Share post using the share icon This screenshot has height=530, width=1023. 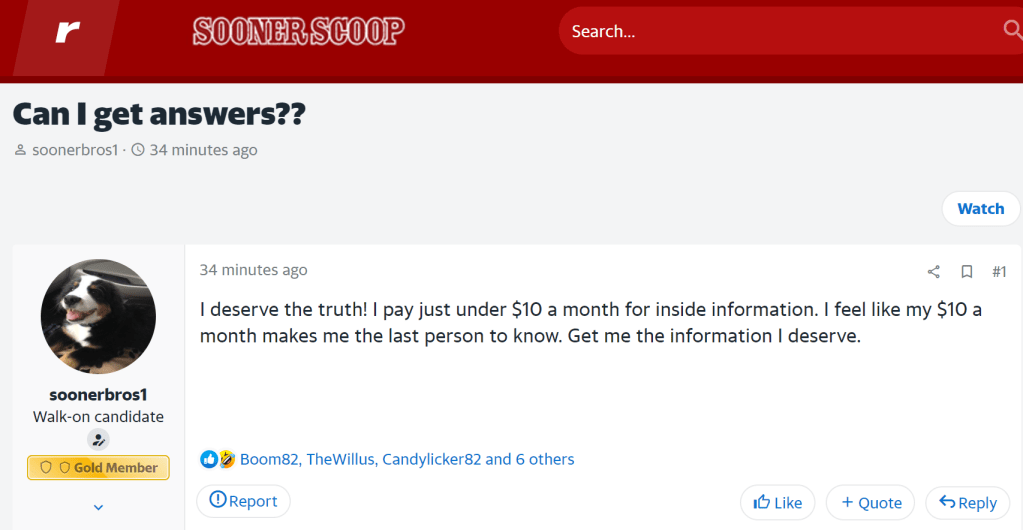coord(934,272)
